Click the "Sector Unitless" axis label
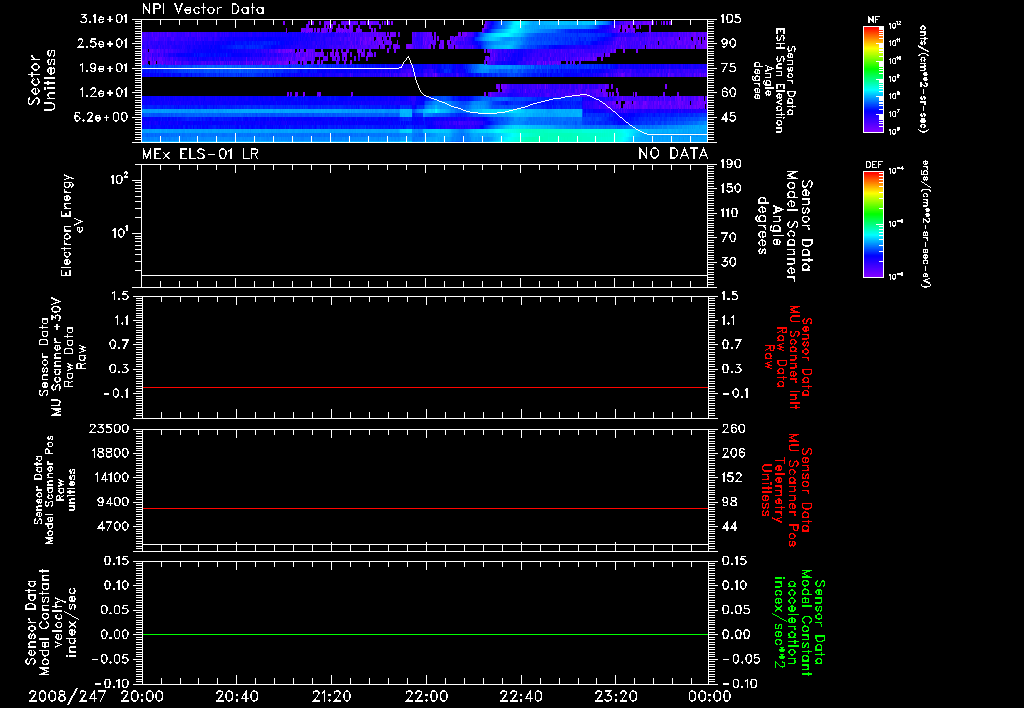The image size is (1024, 708). point(42,80)
